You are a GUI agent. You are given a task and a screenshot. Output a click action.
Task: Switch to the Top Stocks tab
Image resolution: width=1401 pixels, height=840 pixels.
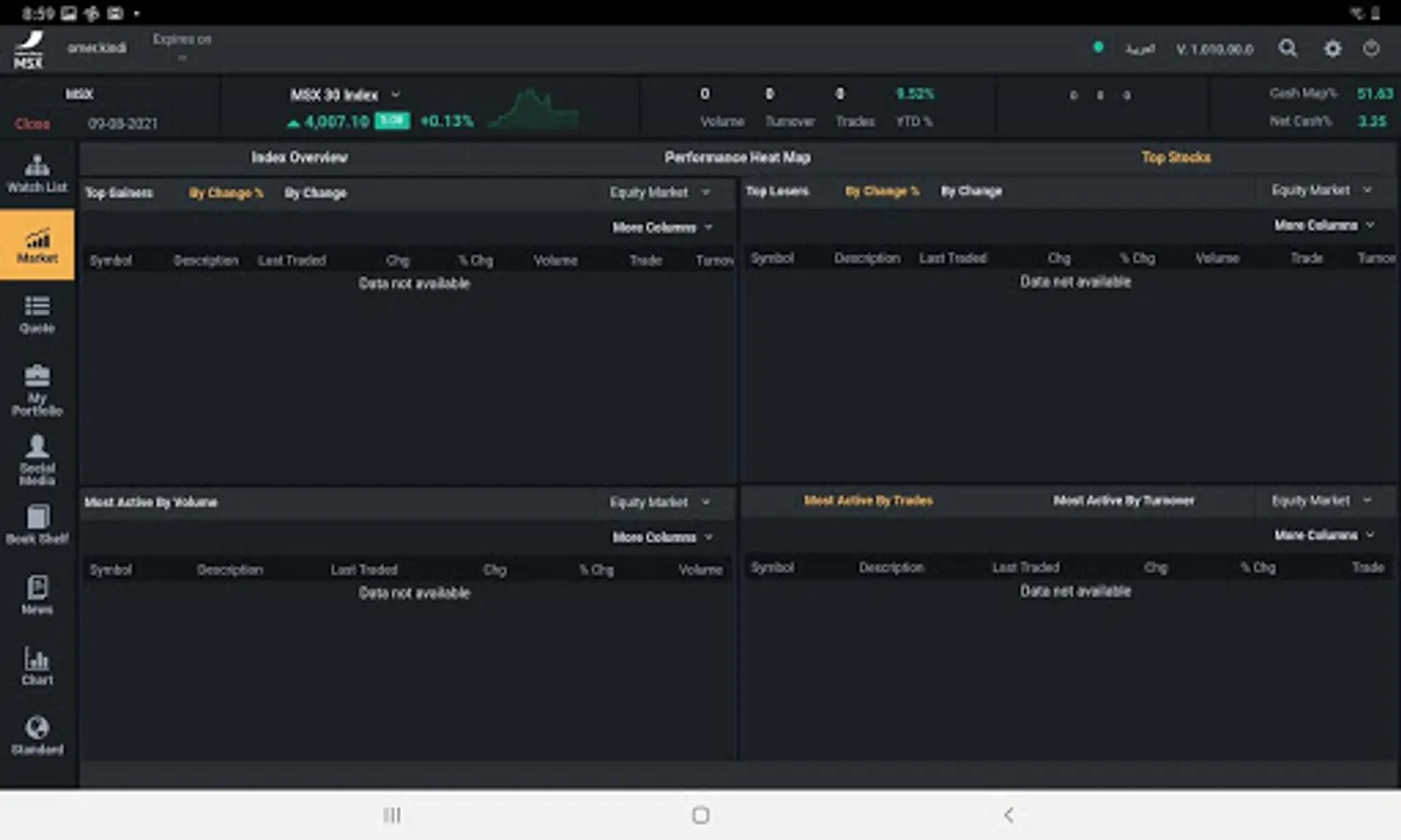(1176, 158)
